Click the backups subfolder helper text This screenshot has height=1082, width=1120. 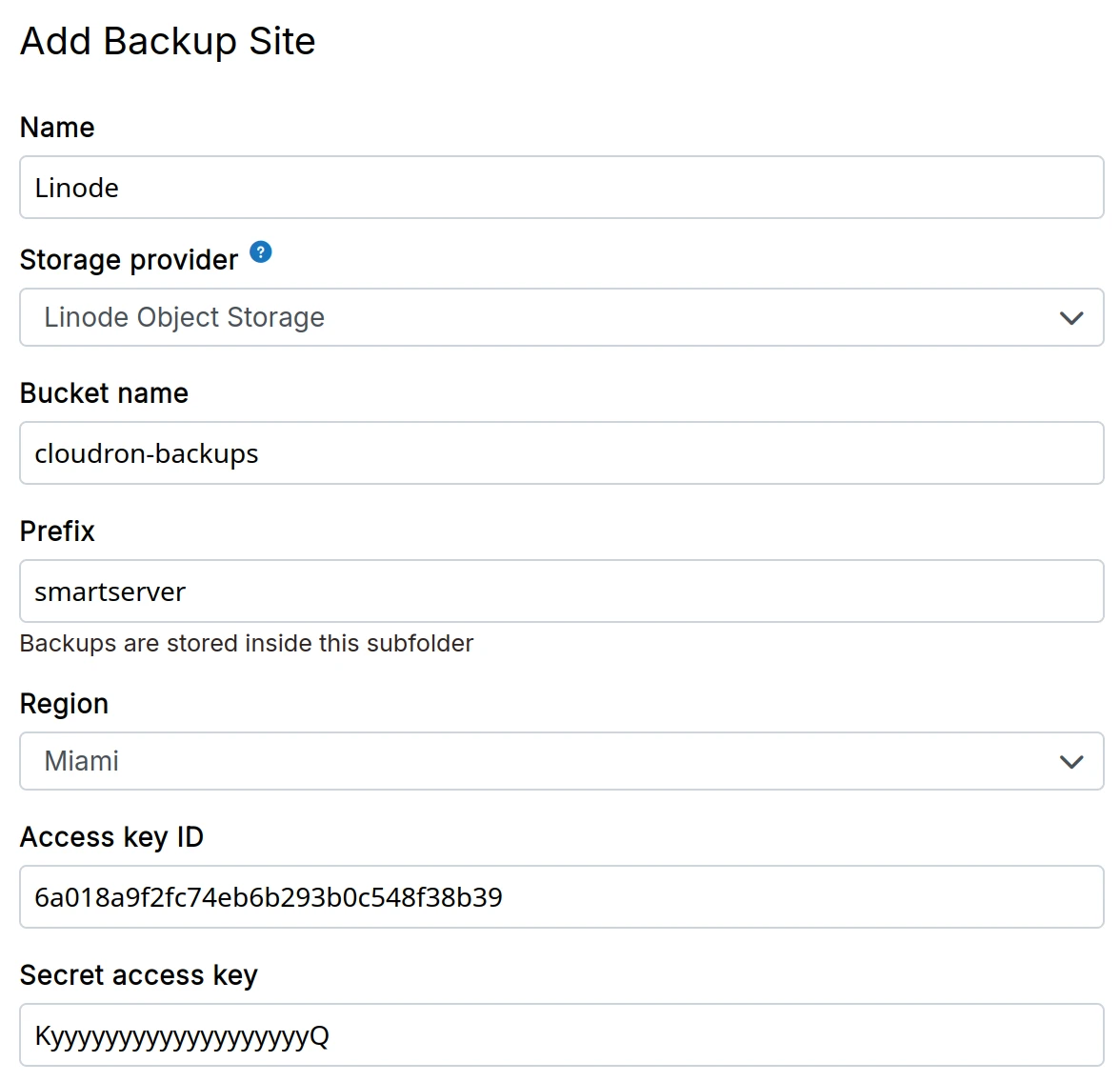click(246, 643)
